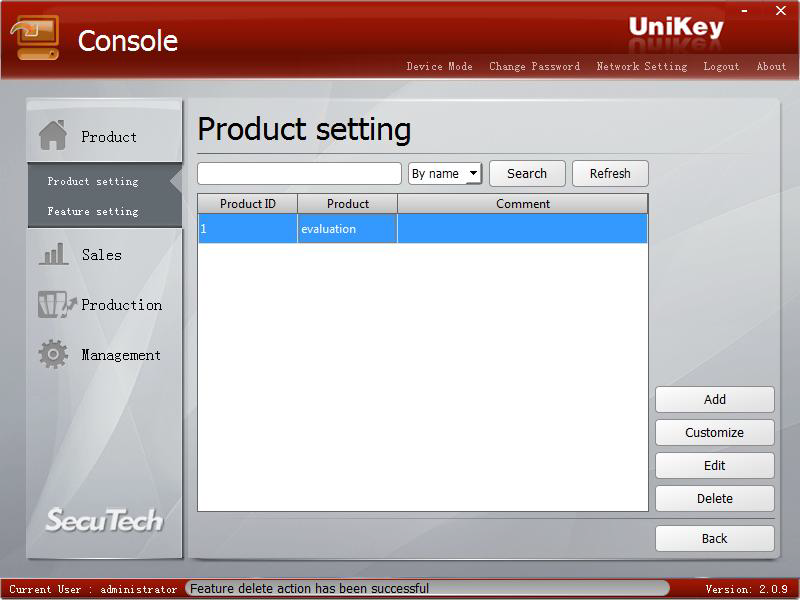Sort by Comment column header
Image resolution: width=800 pixels, height=600 pixels.
pyautogui.click(x=522, y=204)
